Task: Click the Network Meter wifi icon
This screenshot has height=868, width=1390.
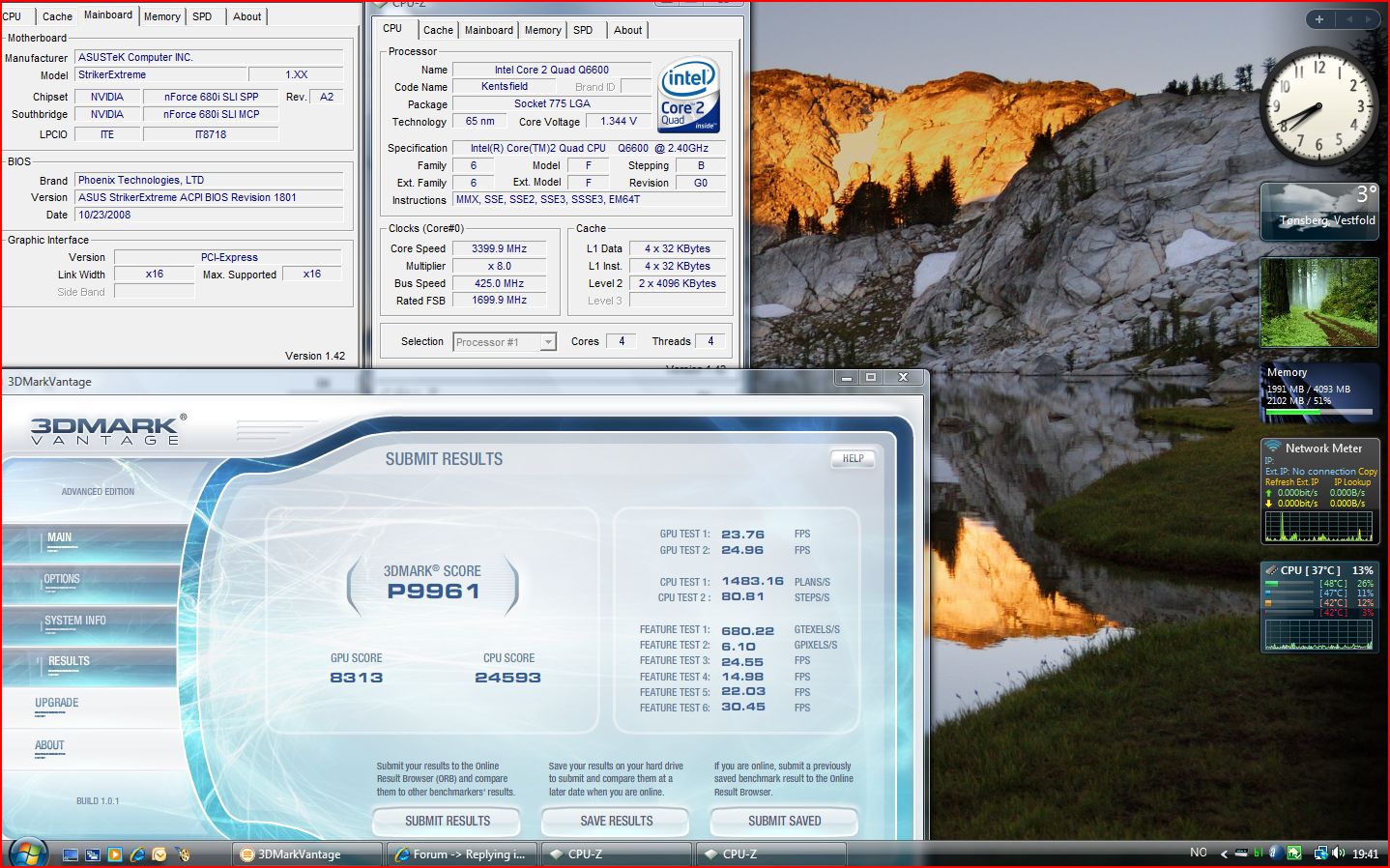Action: [1273, 448]
